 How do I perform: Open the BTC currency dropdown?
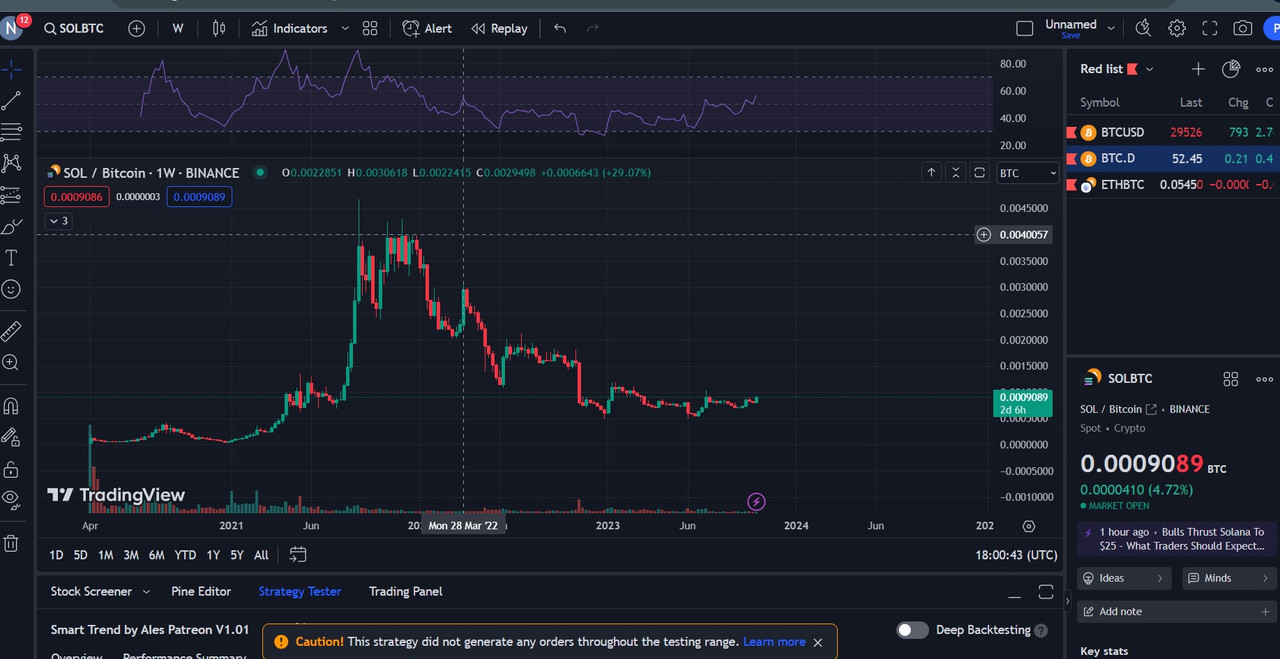click(1027, 173)
